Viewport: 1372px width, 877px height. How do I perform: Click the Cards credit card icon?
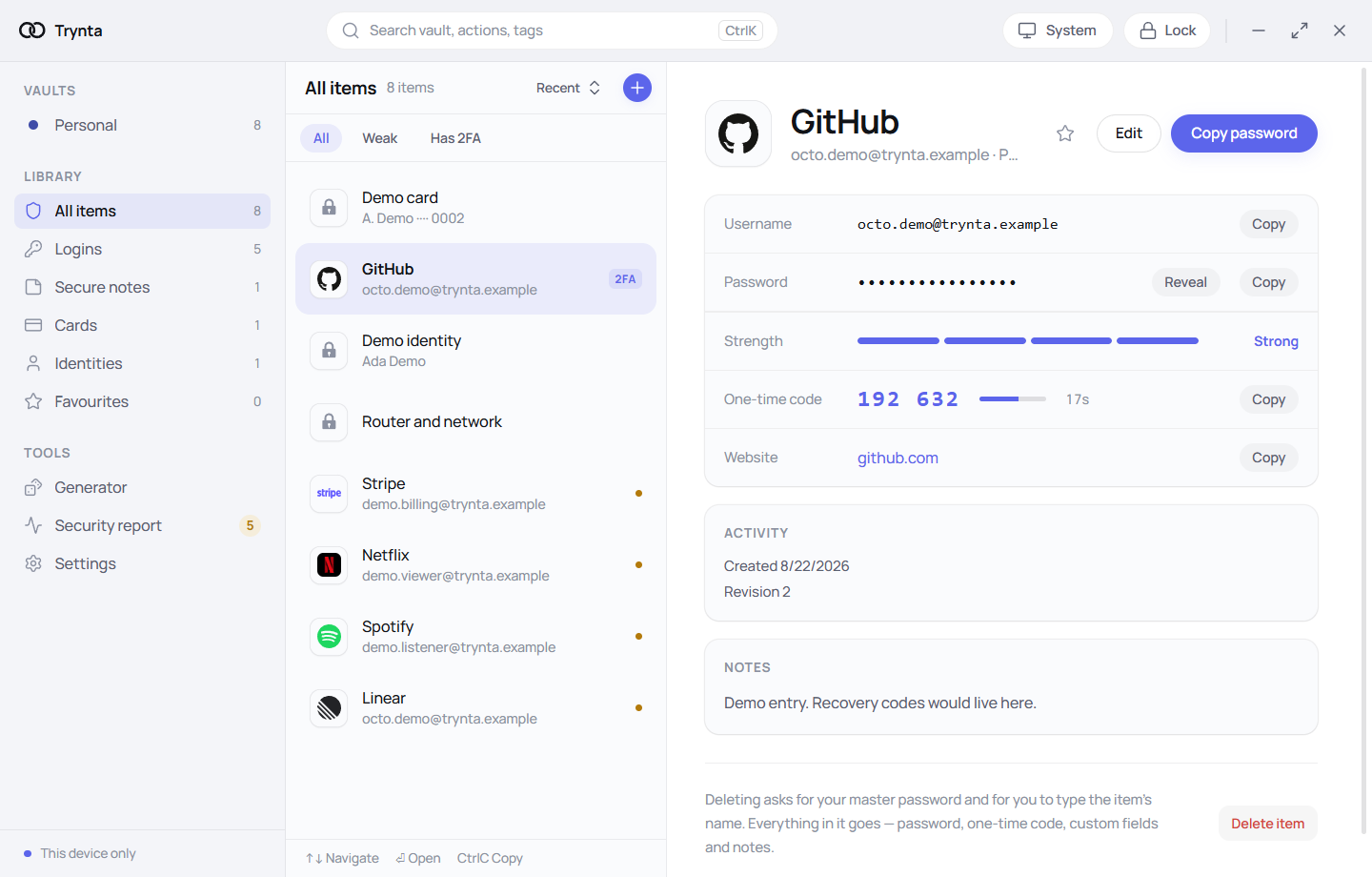pos(33,325)
